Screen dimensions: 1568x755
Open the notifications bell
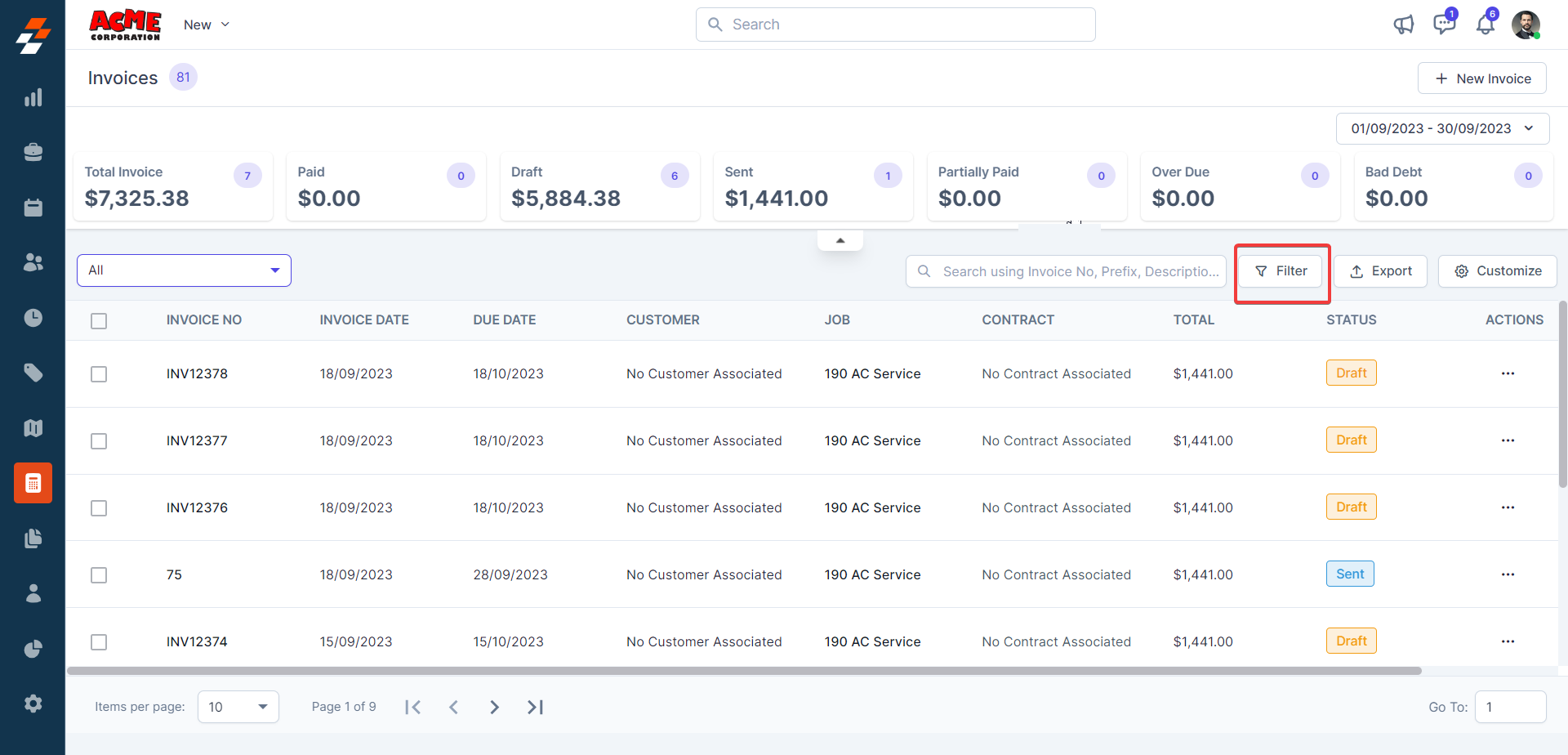click(x=1485, y=25)
